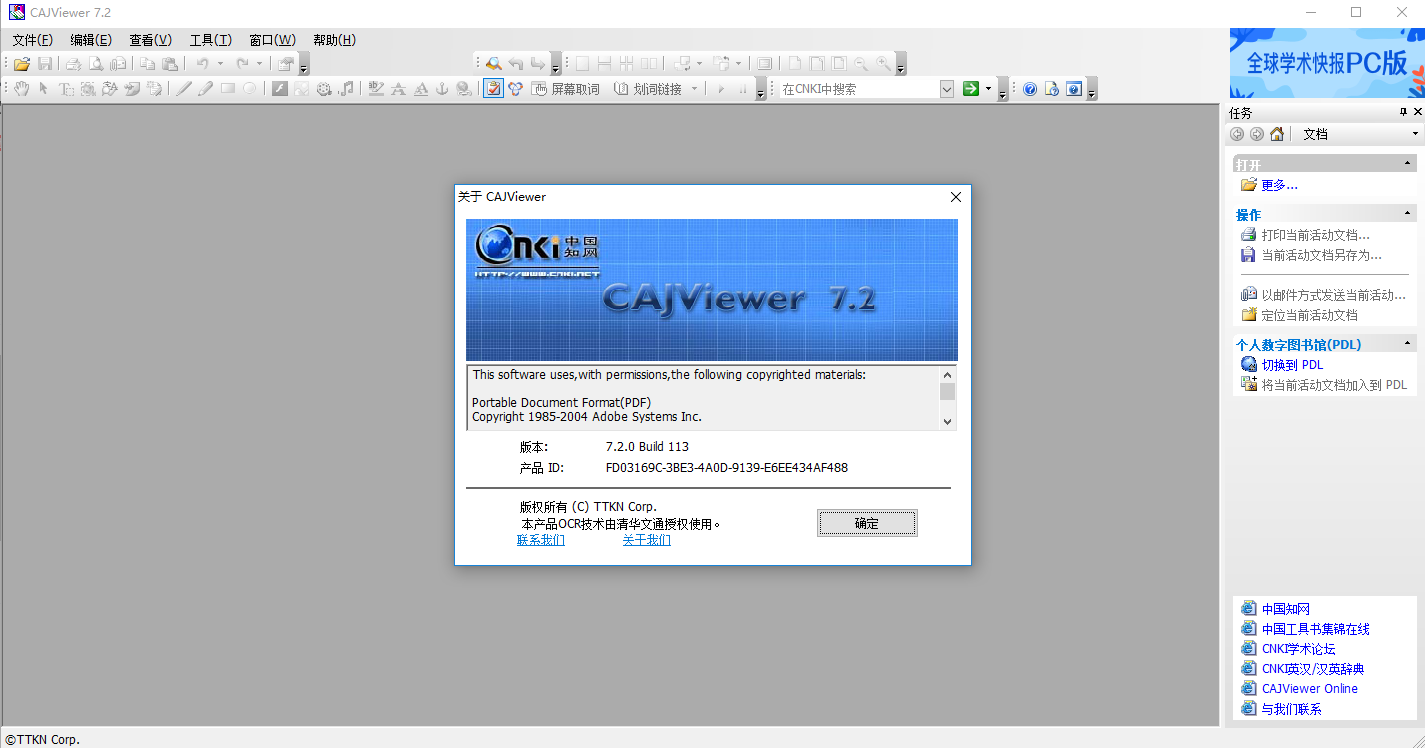The width and height of the screenshot is (1425, 748).
Task: Open the 中国知网 link
Action: (x=1285, y=609)
